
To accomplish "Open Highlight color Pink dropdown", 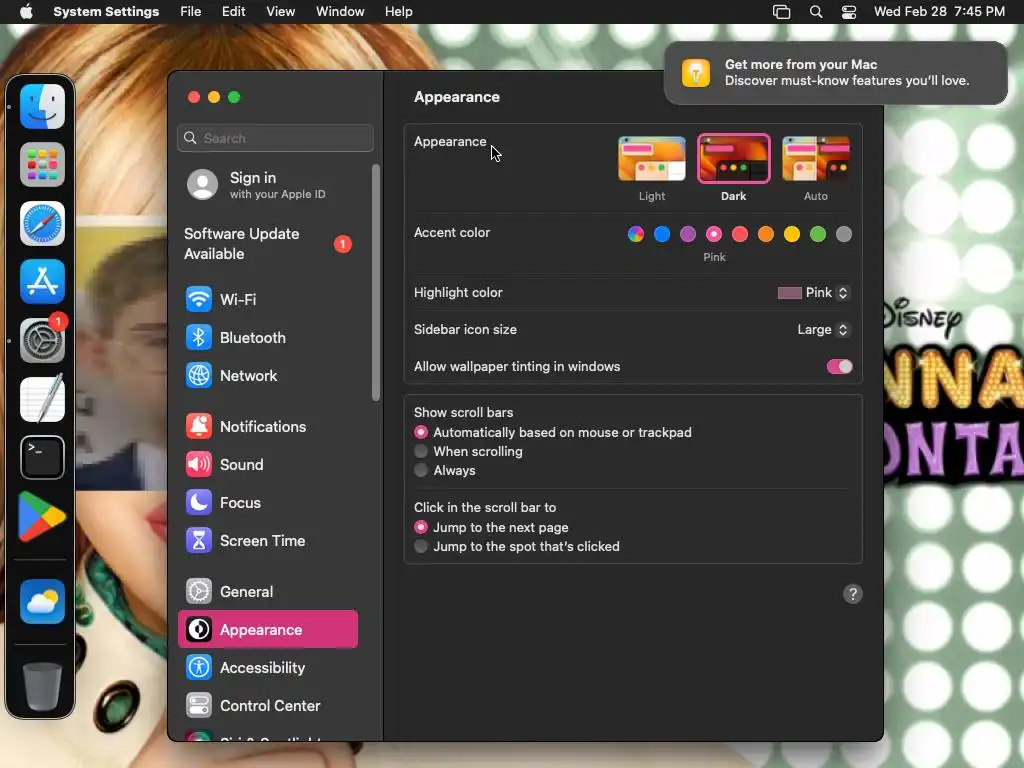I will tap(813, 293).
